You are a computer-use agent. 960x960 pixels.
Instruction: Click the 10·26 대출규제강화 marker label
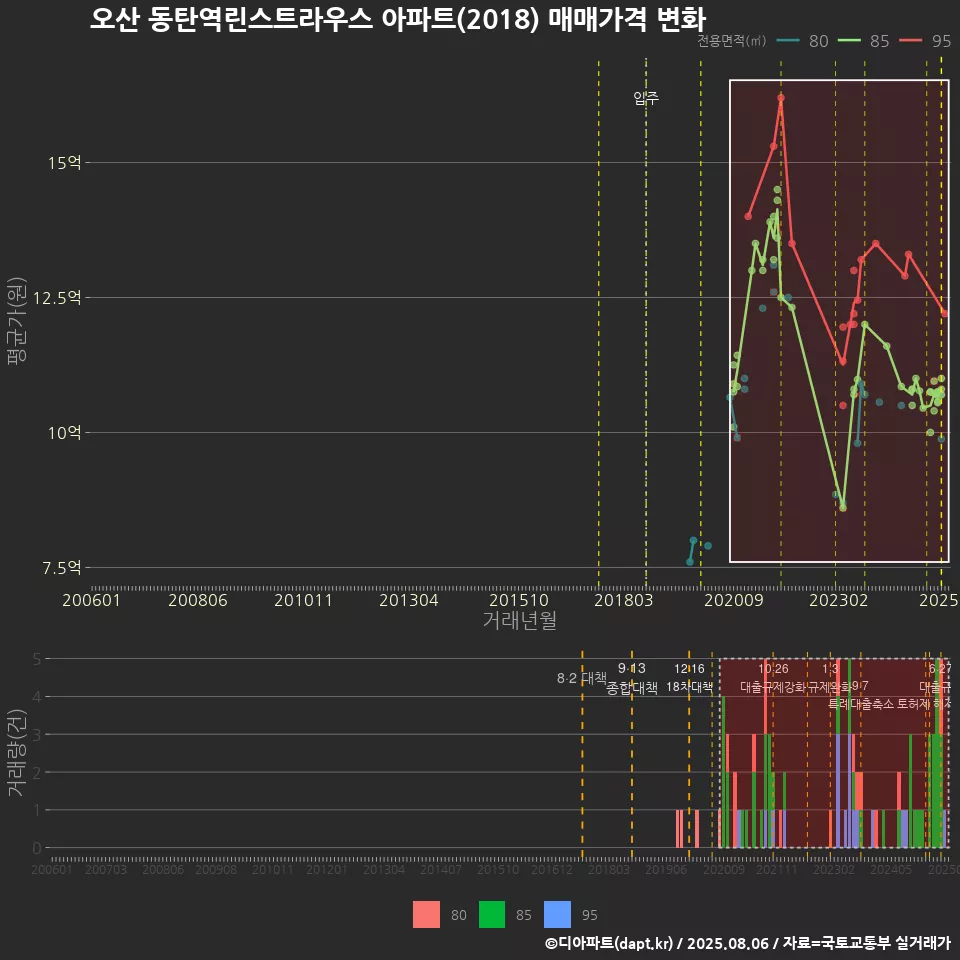773,678
